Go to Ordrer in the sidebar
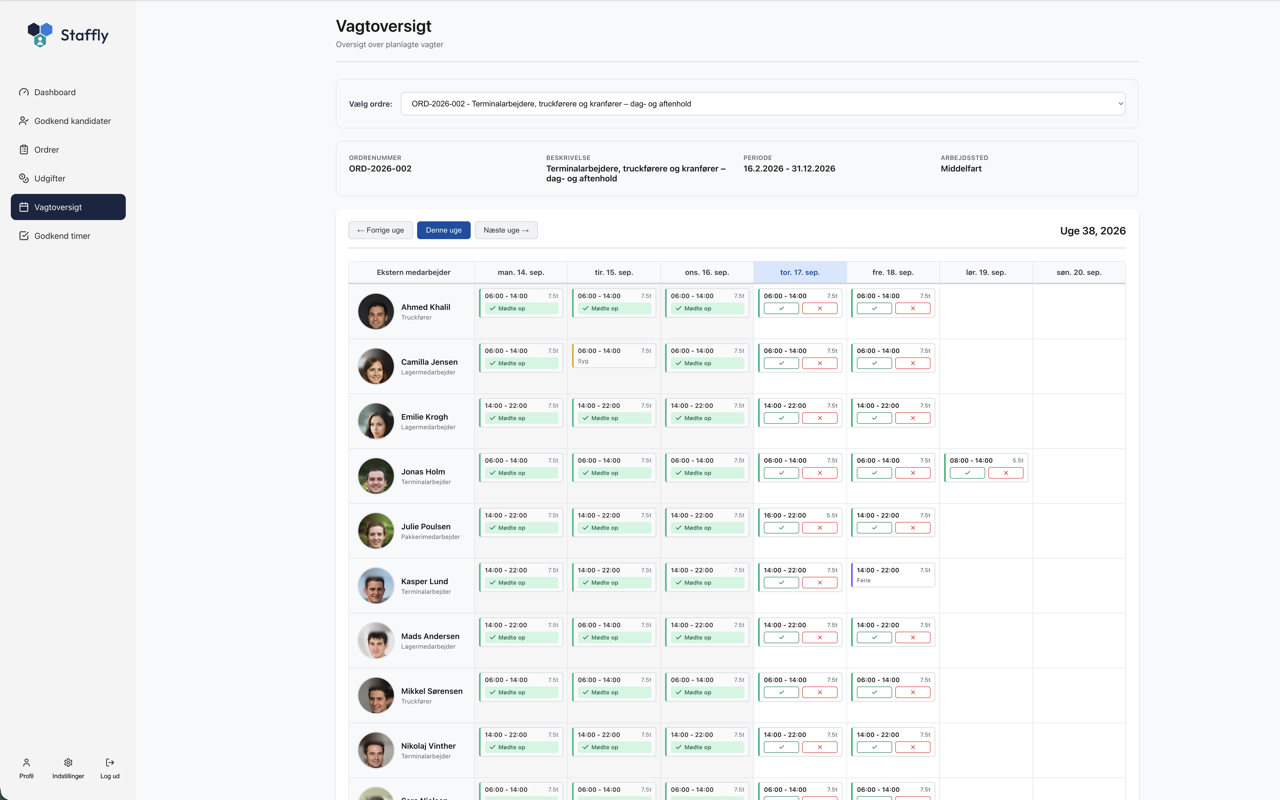Screen dimensions: 1280x800 click(x=68, y=150)
